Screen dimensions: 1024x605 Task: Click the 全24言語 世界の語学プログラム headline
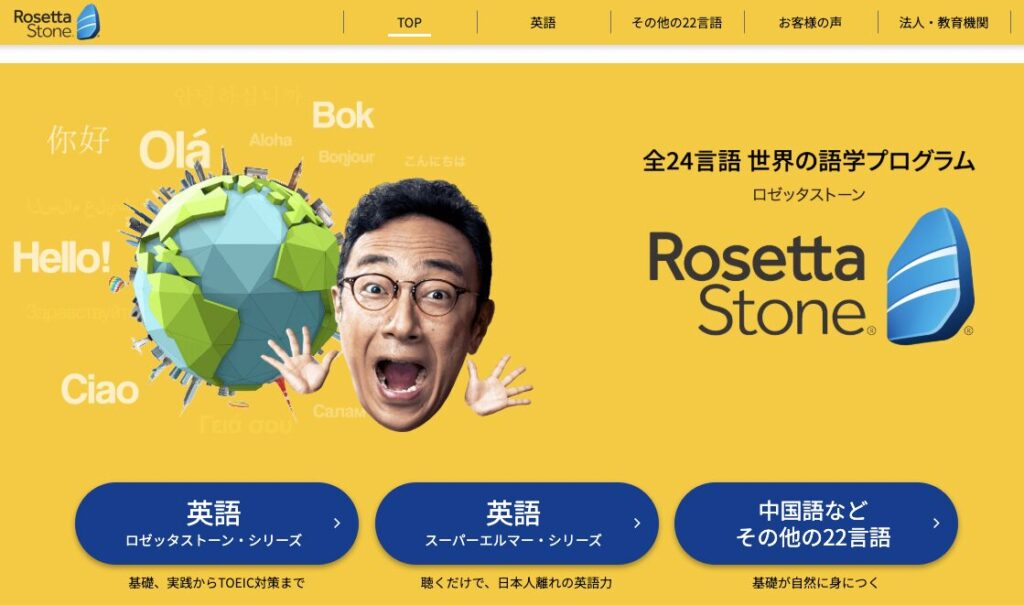tap(808, 161)
